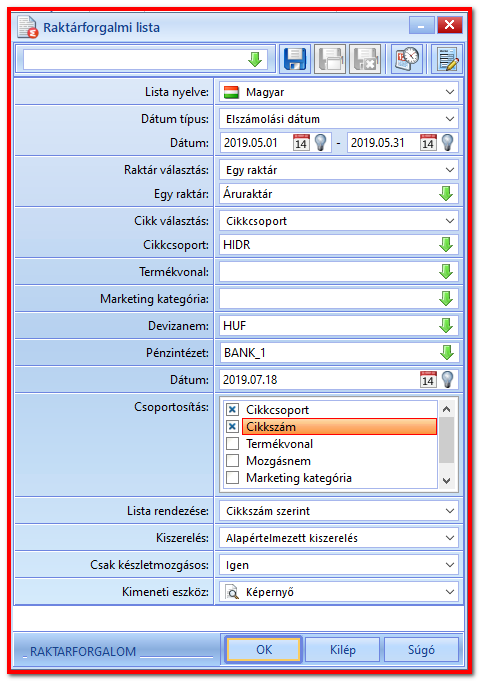The image size is (479, 681).
Task: Open the Dátum típus dropdown
Action: 450,119
